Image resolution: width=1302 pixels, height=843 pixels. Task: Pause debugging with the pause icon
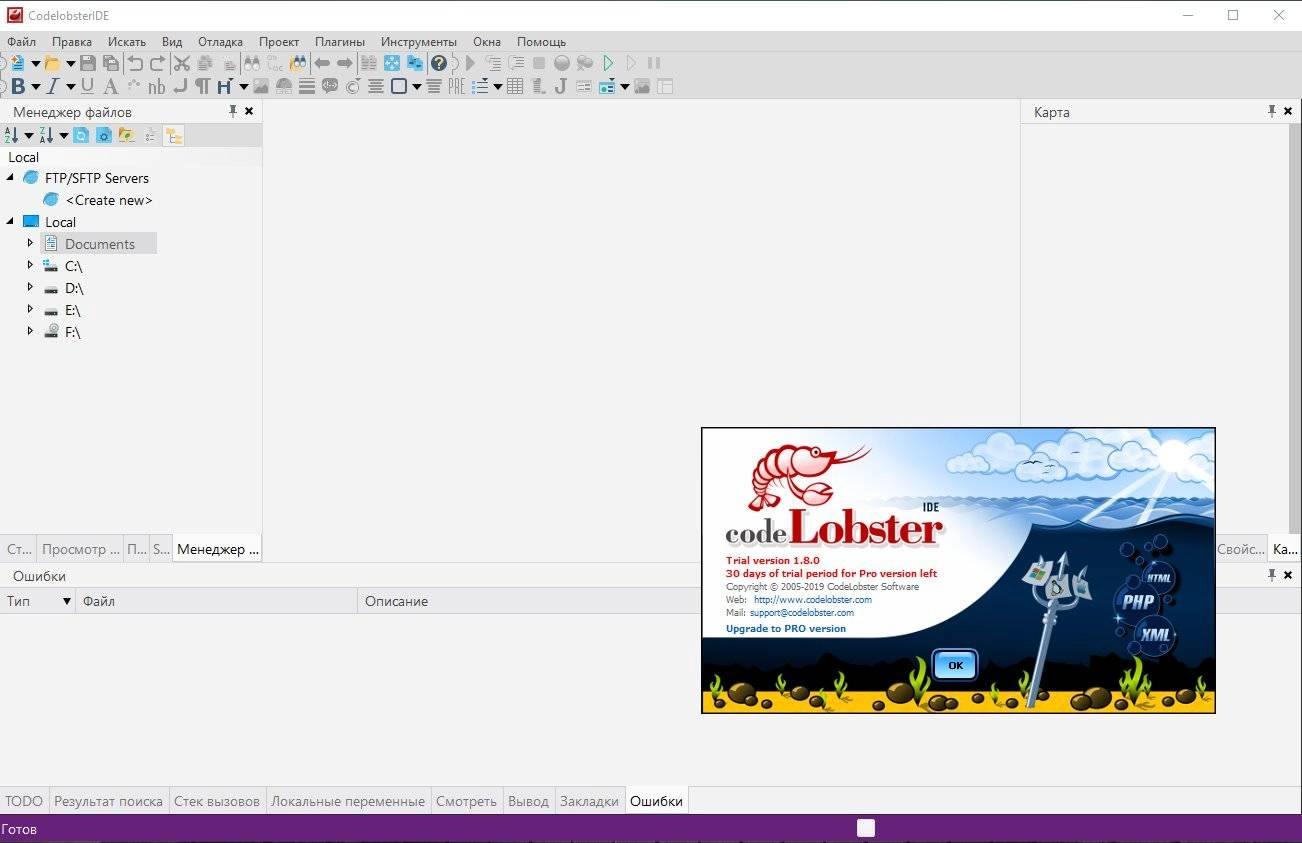[x=653, y=63]
